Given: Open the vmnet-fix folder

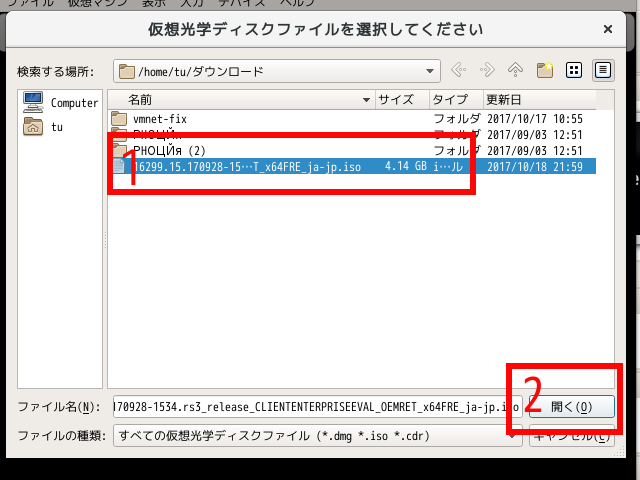Looking at the screenshot, I should tap(160, 119).
